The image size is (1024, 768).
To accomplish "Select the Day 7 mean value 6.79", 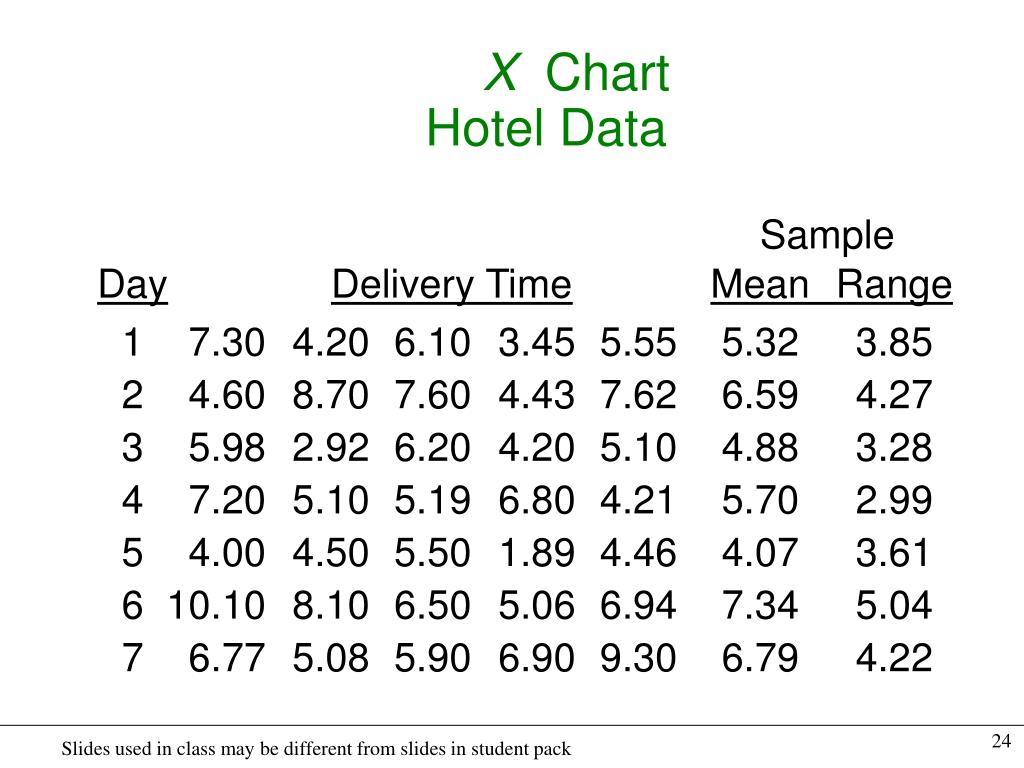I will (x=760, y=658).
